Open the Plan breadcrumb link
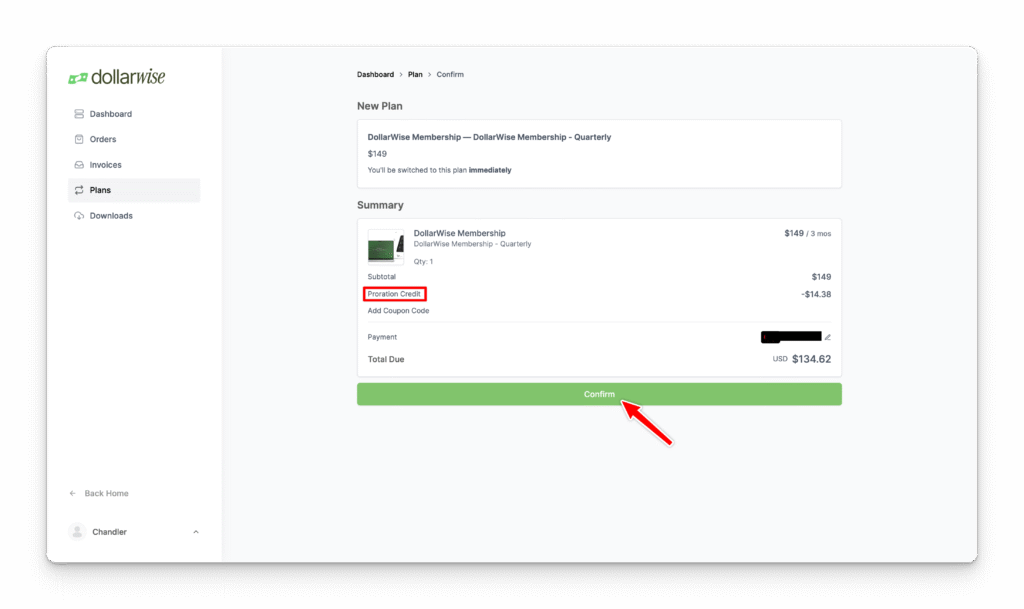The width and height of the screenshot is (1024, 609). coord(415,74)
